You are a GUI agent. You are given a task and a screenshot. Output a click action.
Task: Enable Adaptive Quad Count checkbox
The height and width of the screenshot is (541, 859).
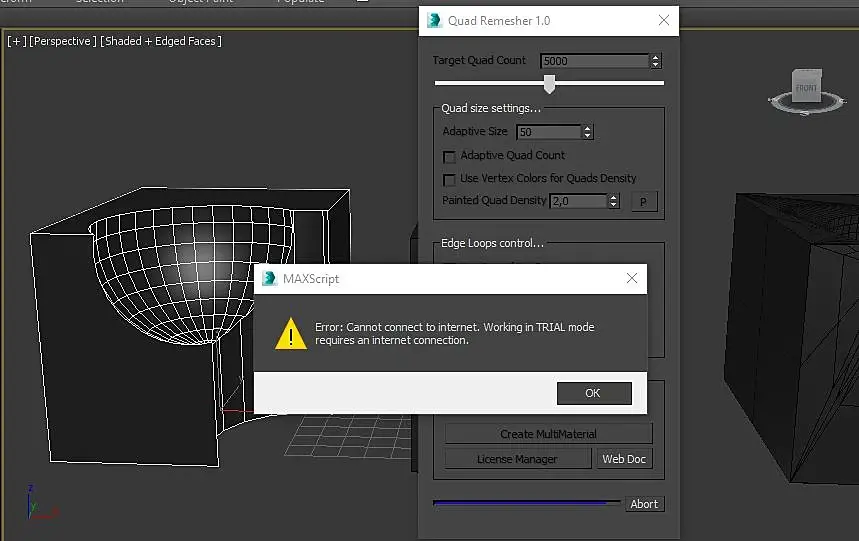click(x=449, y=157)
